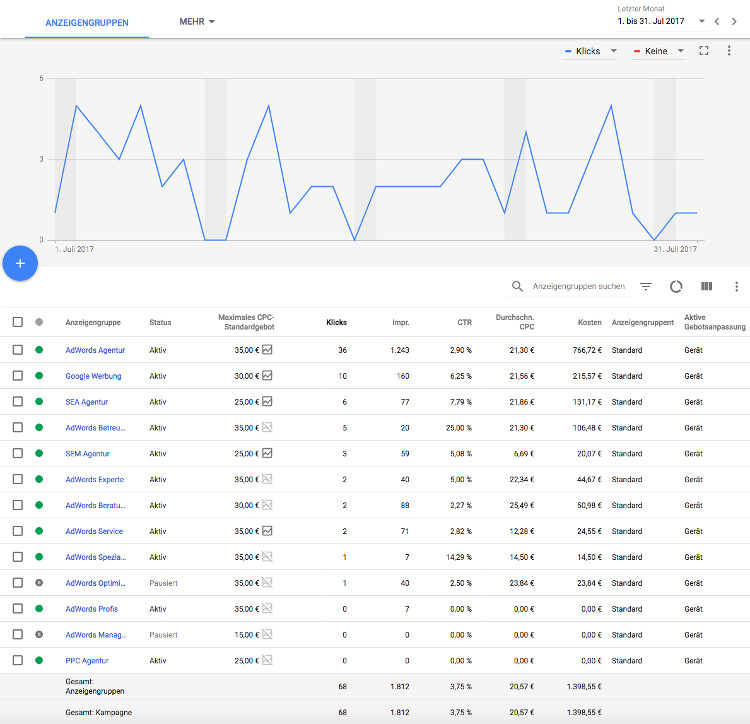The height and width of the screenshot is (724, 750).
Task: Click the filter icon above the table
Action: (x=646, y=286)
